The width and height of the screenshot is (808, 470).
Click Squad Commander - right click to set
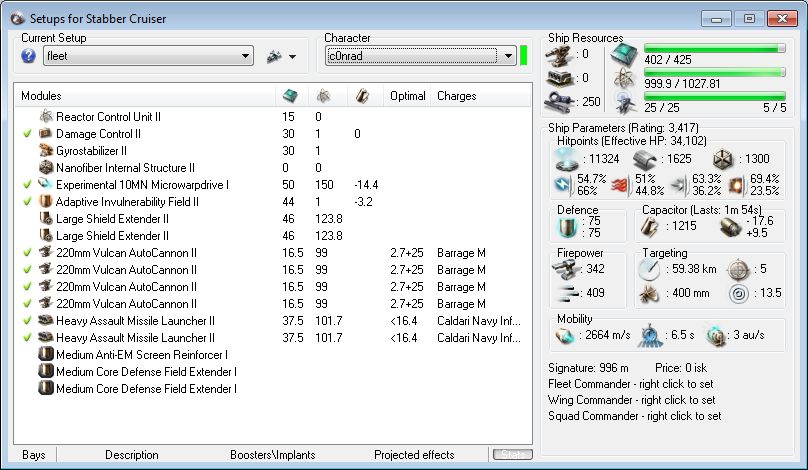point(635,416)
